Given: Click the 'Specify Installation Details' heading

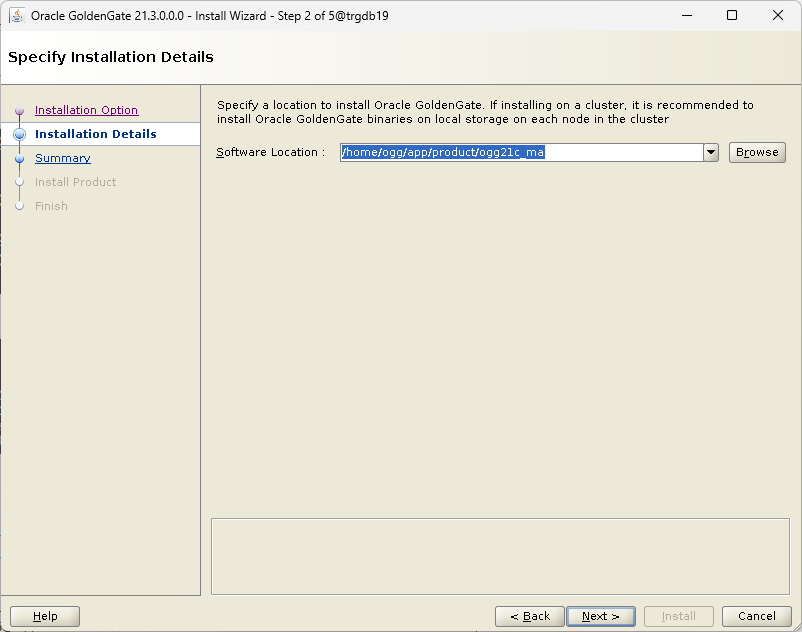Looking at the screenshot, I should 111,57.
